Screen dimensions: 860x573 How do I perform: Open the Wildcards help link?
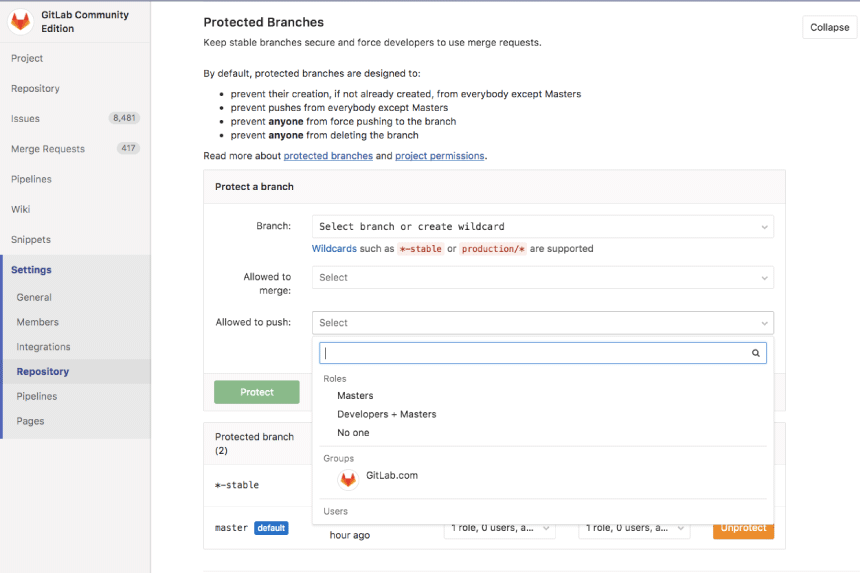(334, 248)
